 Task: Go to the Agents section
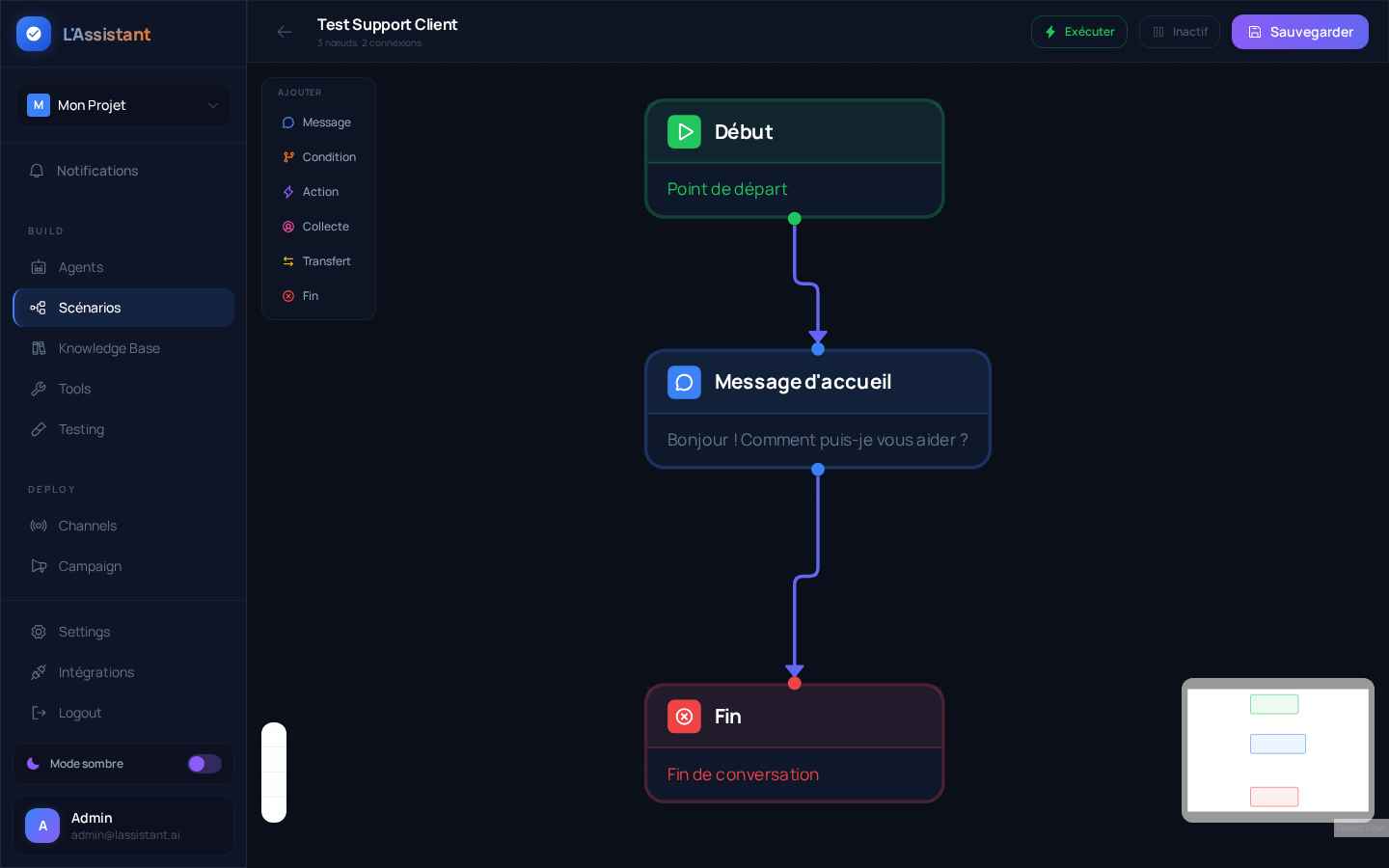80,267
